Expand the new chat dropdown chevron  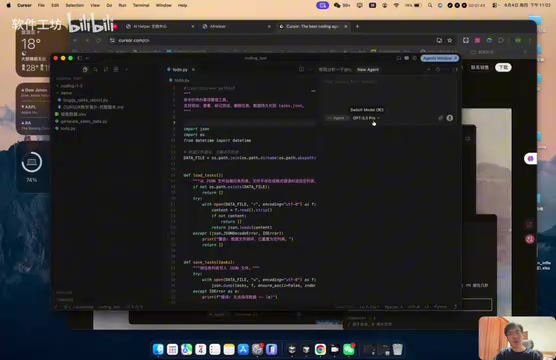click(429, 70)
